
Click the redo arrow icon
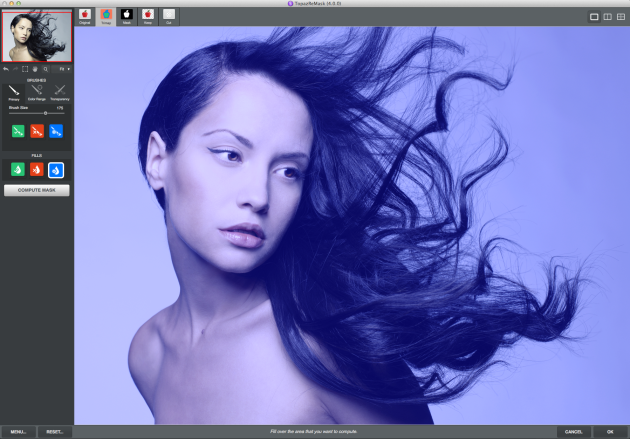[15, 69]
